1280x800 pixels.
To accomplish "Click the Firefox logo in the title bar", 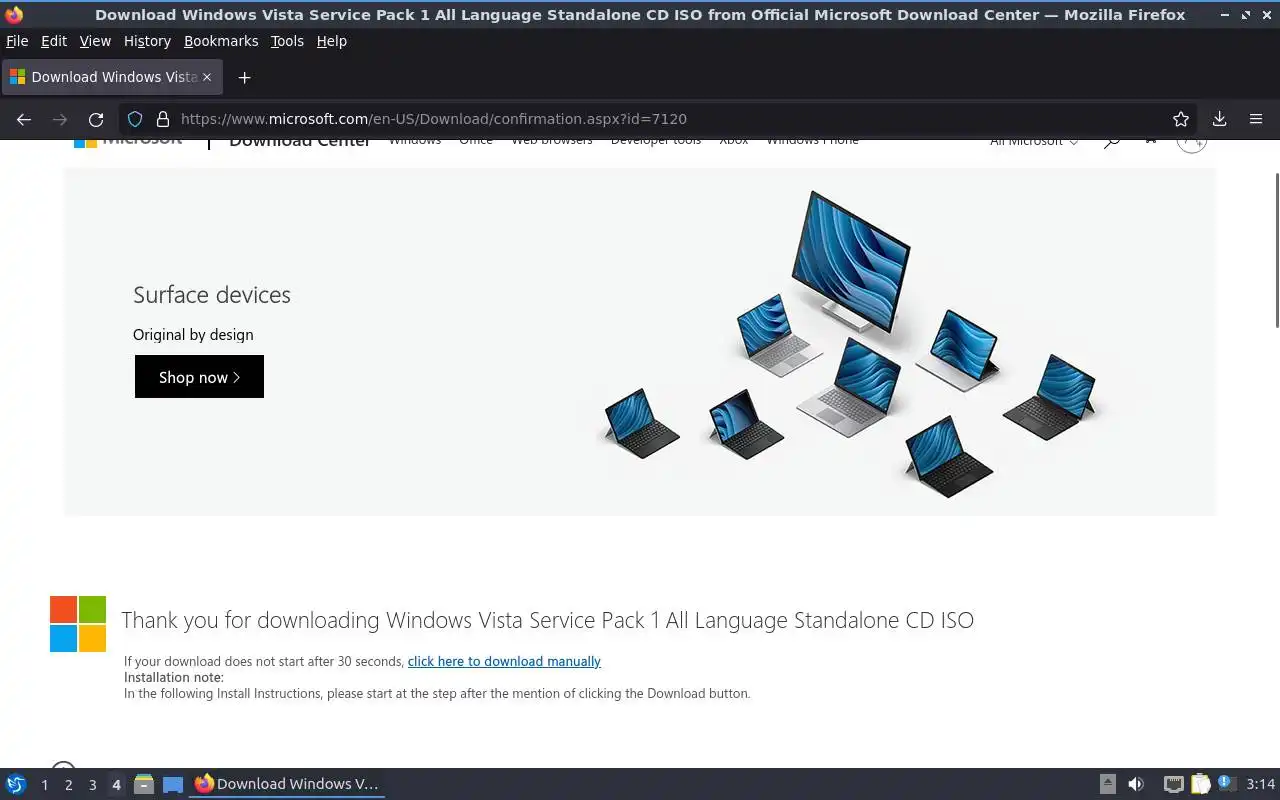I will tap(14, 15).
